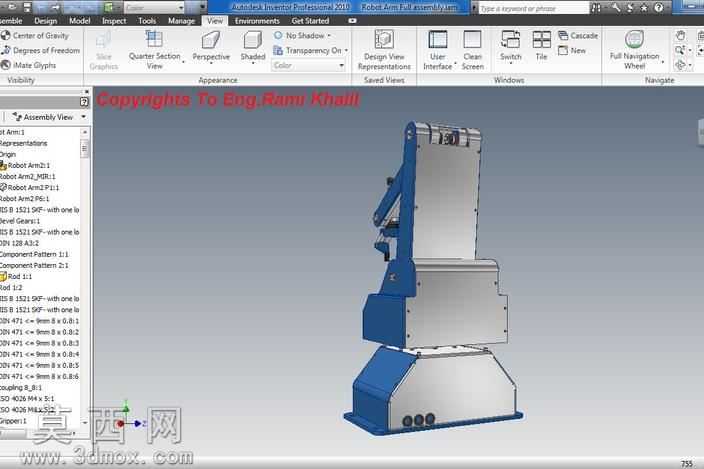Open the Get Started tab
704x469 pixels.
click(310, 21)
